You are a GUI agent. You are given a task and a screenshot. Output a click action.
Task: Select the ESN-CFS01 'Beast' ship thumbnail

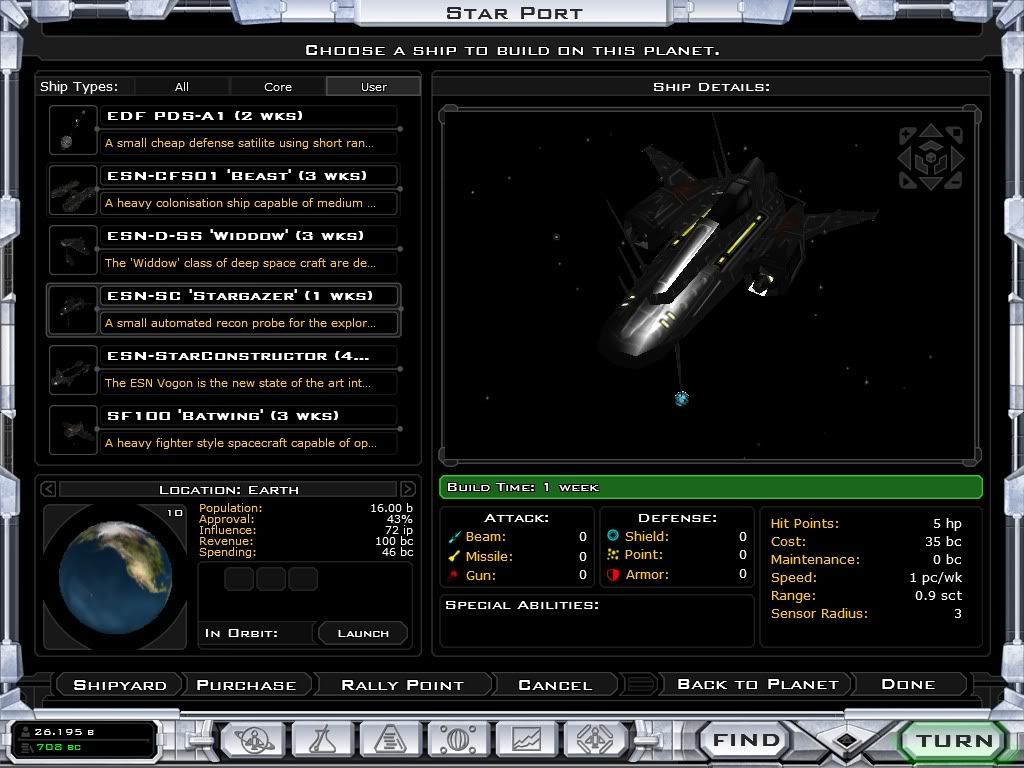[x=73, y=190]
